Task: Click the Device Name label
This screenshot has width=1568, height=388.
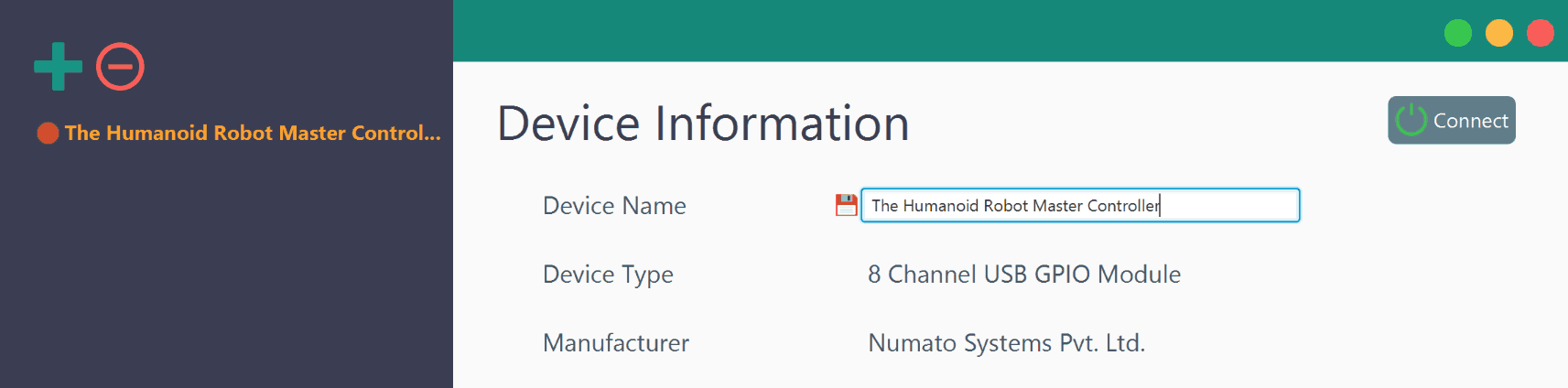Action: point(614,206)
